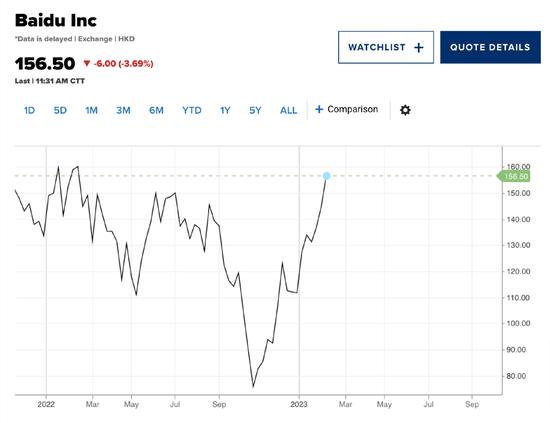Click the 2023 marker on the time axis
550x423 pixels.
click(299, 404)
